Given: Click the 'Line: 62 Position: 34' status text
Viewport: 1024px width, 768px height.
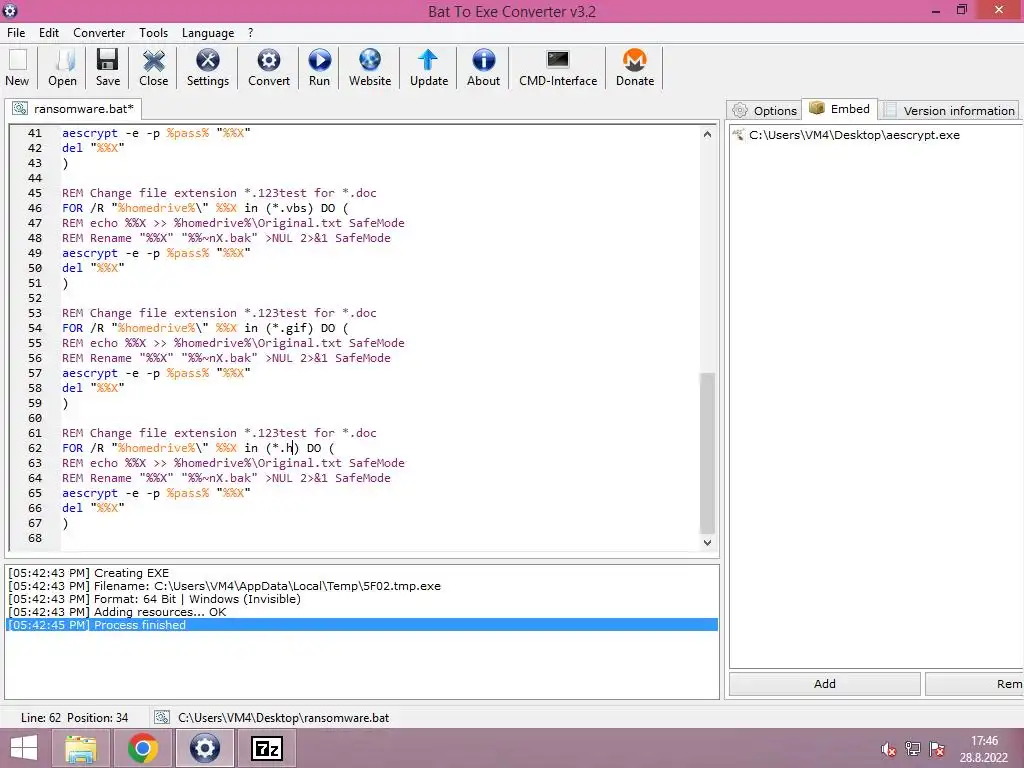Looking at the screenshot, I should [x=74, y=718].
